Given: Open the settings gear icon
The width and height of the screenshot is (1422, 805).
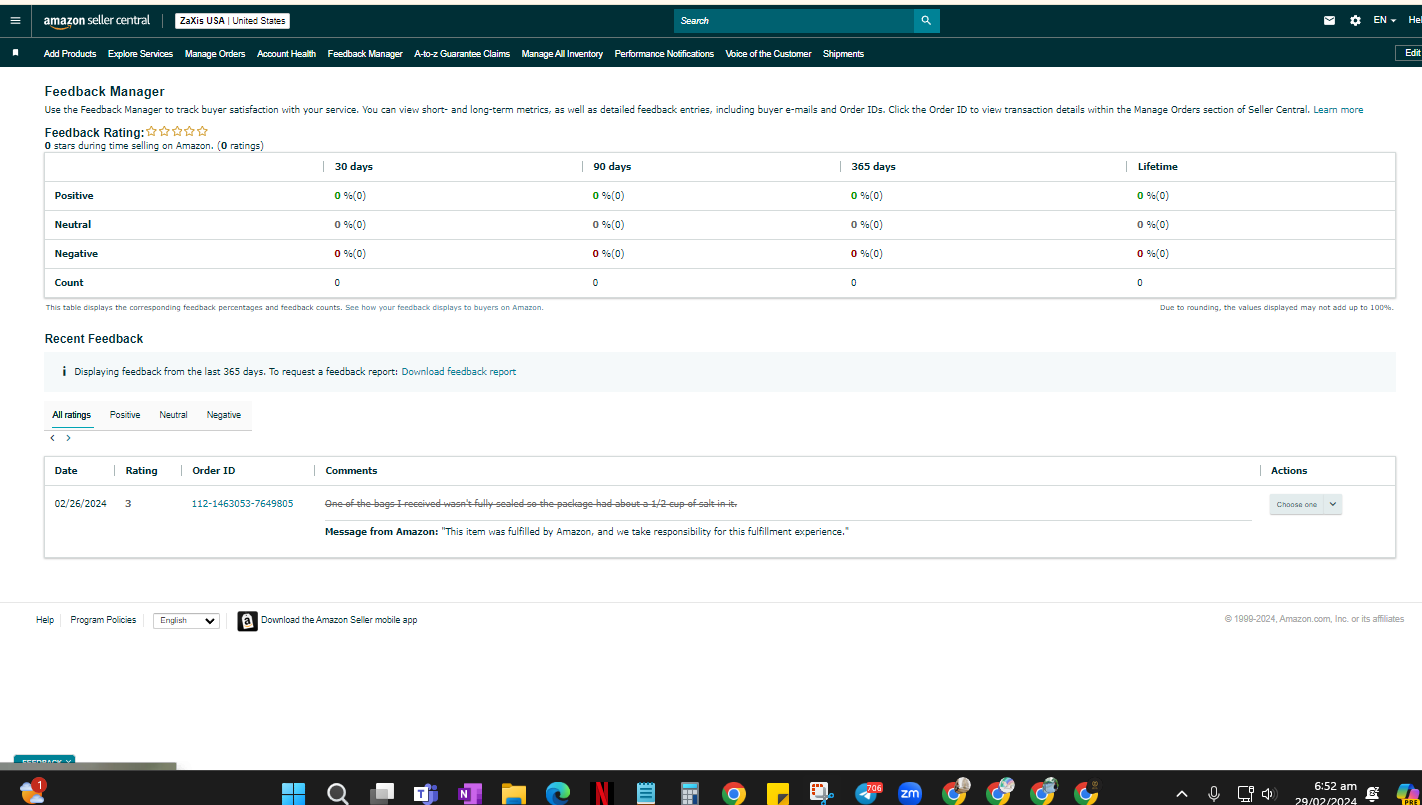Looking at the screenshot, I should (x=1355, y=20).
